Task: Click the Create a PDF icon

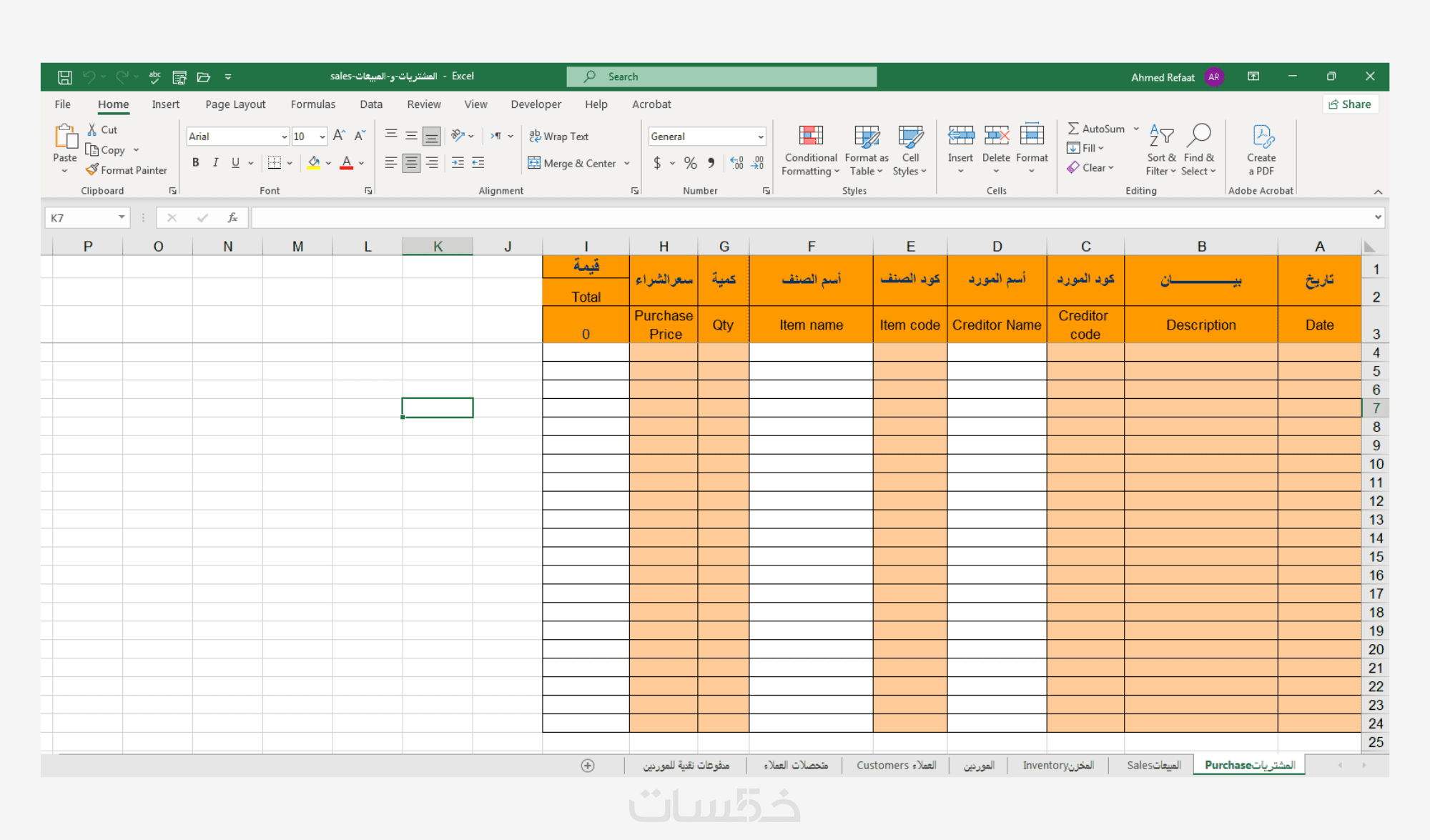Action: click(1261, 136)
